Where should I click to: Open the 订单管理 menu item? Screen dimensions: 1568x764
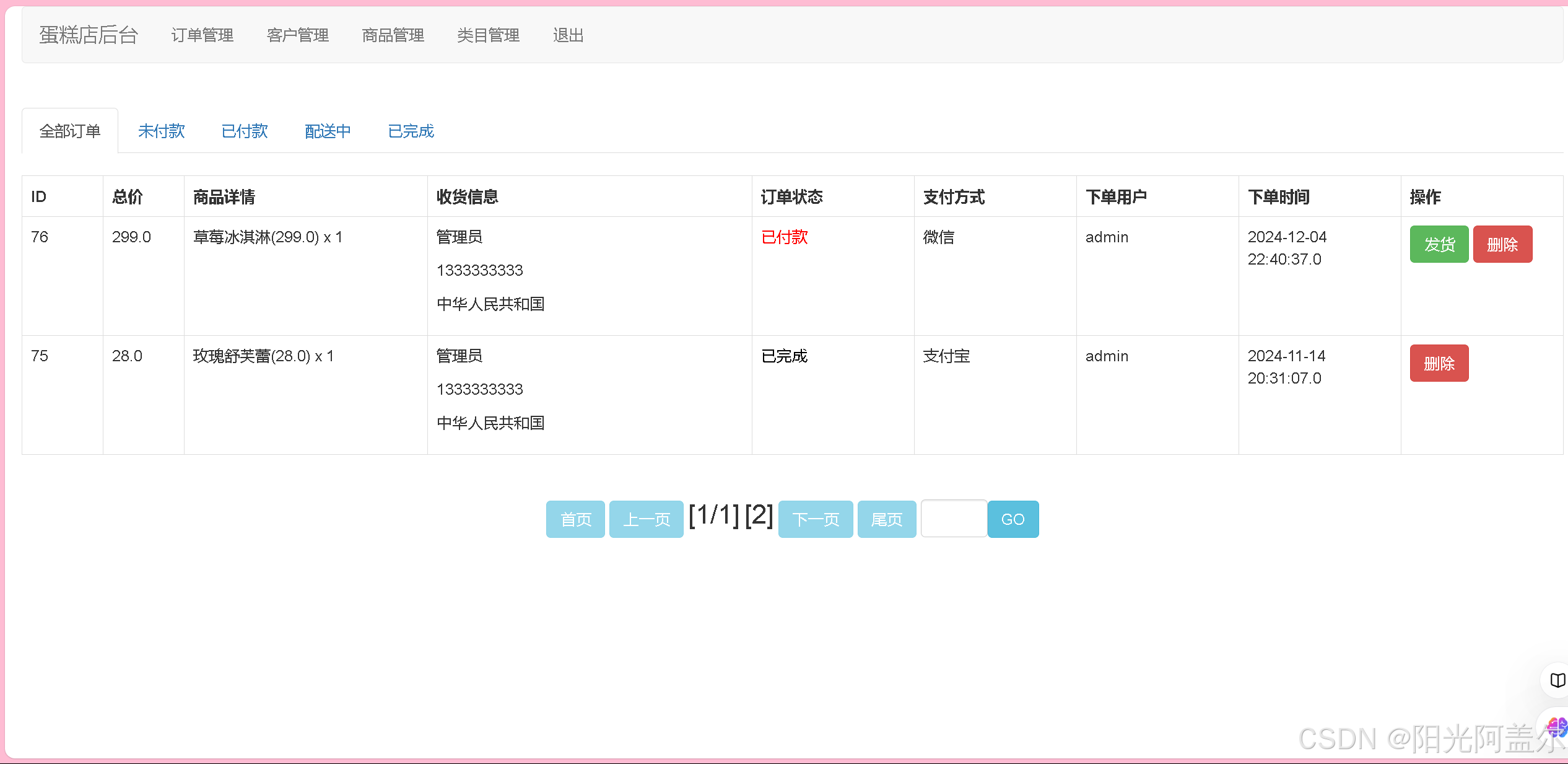coord(203,35)
